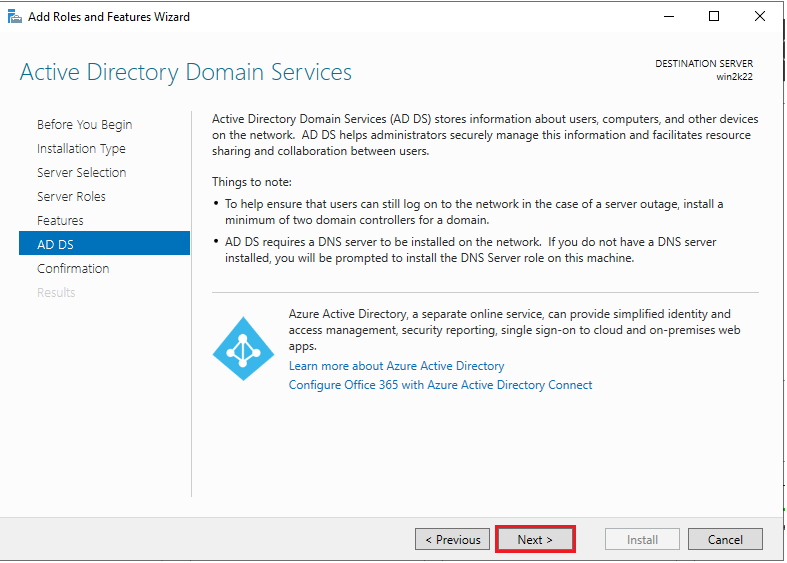The width and height of the screenshot is (787, 563).
Task: Go to the Confirmation step
Action: (73, 268)
